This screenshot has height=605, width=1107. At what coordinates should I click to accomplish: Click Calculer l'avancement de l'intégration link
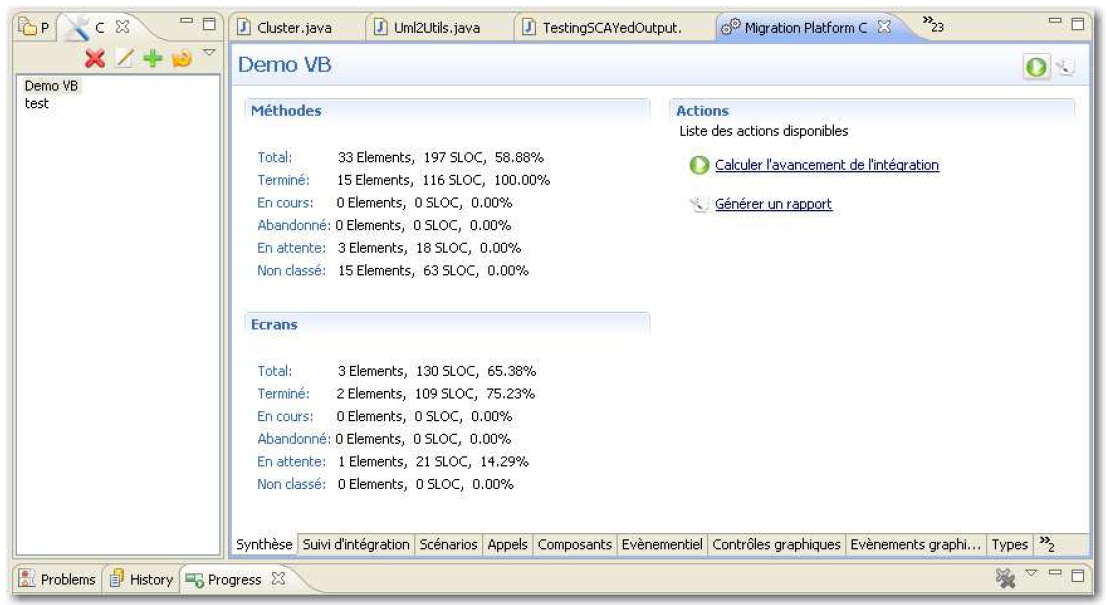827,165
